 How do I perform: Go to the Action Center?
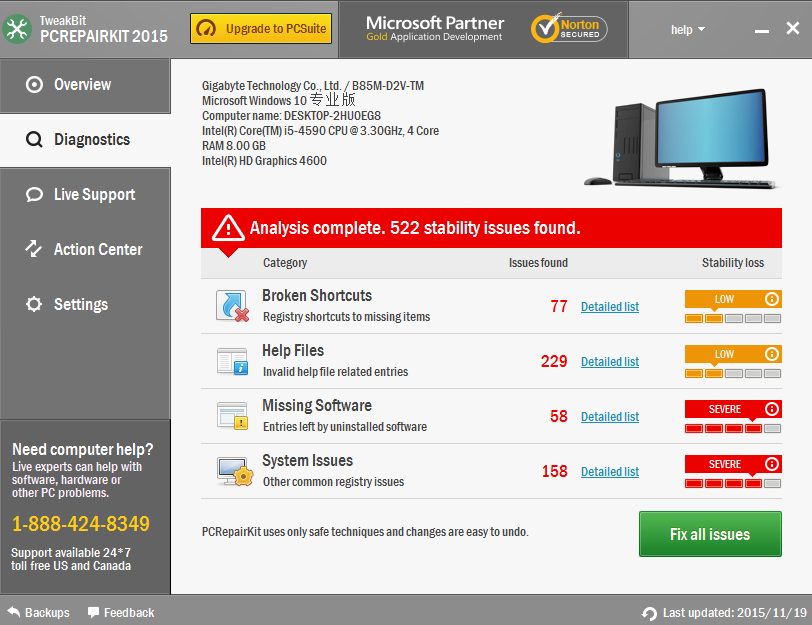(x=85, y=250)
